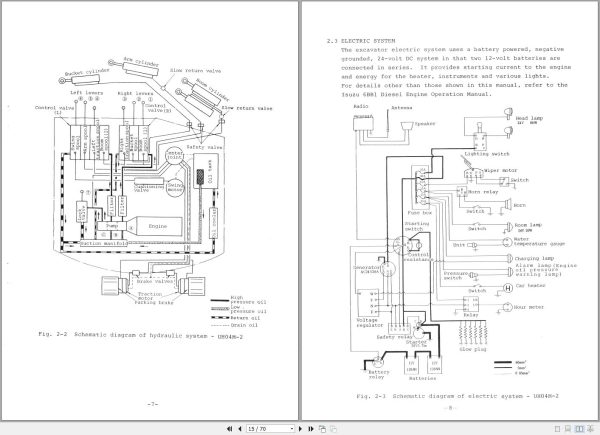Click the 'Engine' block in hydraulic diagram
Screen dimensions: 600x435
pos(158,226)
